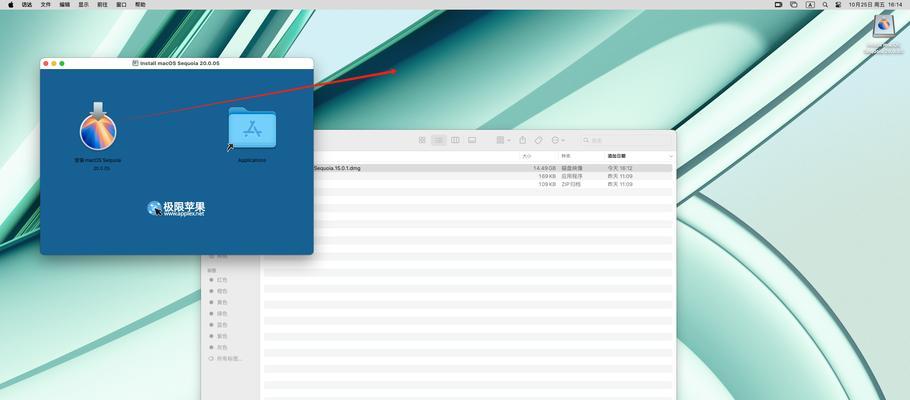Click the battery status icon

click(x=778, y=4)
